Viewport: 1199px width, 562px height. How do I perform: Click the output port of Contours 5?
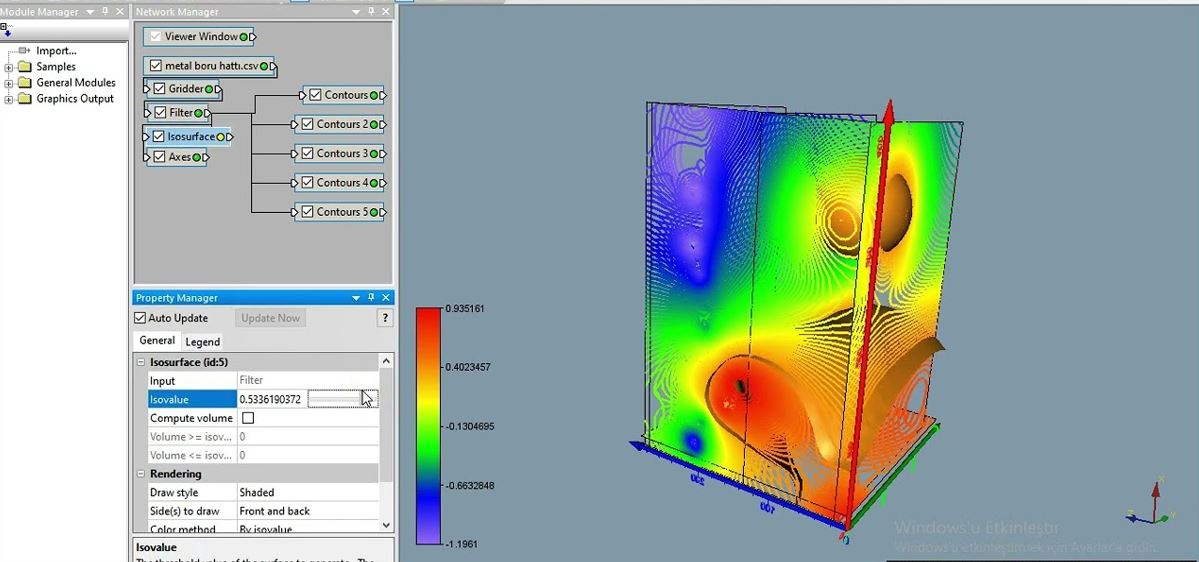click(383, 212)
